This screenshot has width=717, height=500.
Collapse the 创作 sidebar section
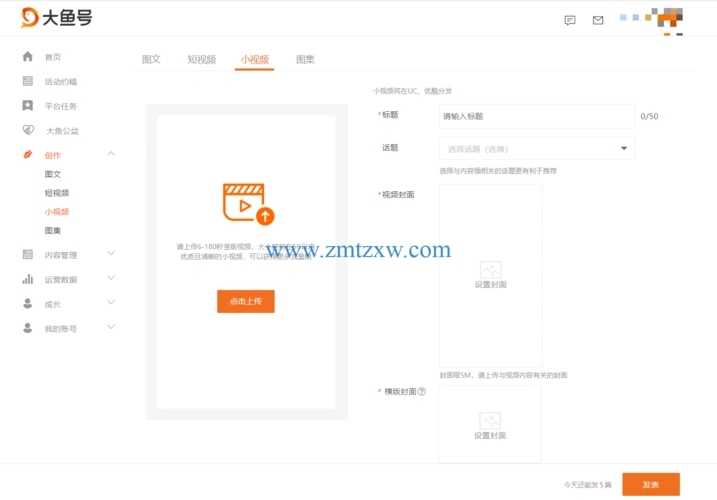pos(111,154)
